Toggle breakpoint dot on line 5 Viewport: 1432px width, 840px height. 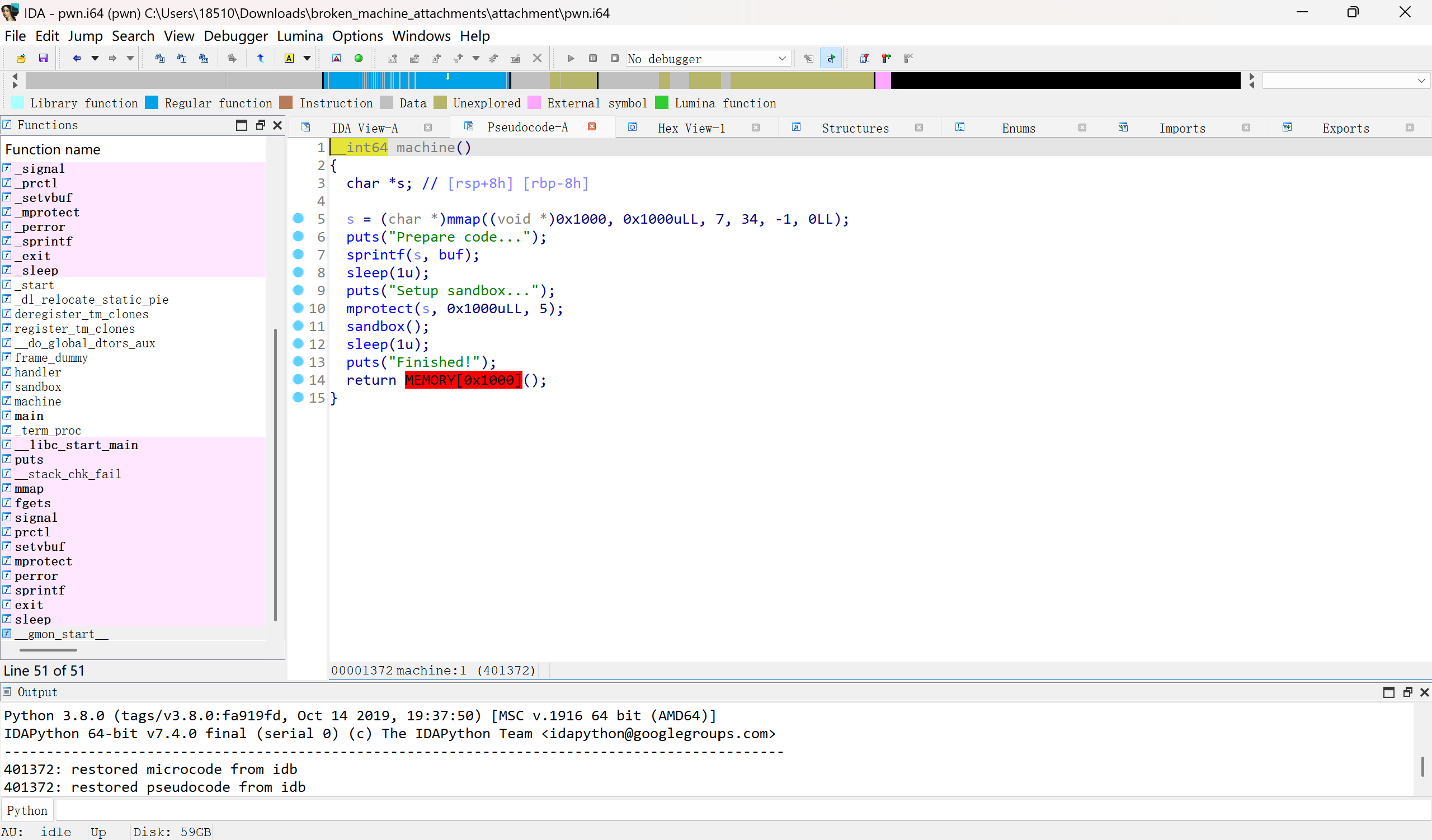(298, 219)
